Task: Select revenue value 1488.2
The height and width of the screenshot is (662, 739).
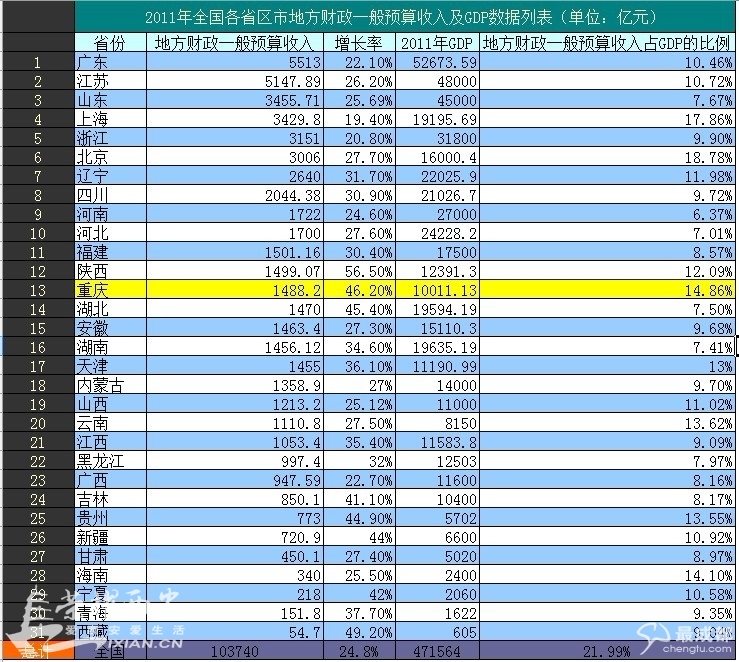Action: (235, 290)
